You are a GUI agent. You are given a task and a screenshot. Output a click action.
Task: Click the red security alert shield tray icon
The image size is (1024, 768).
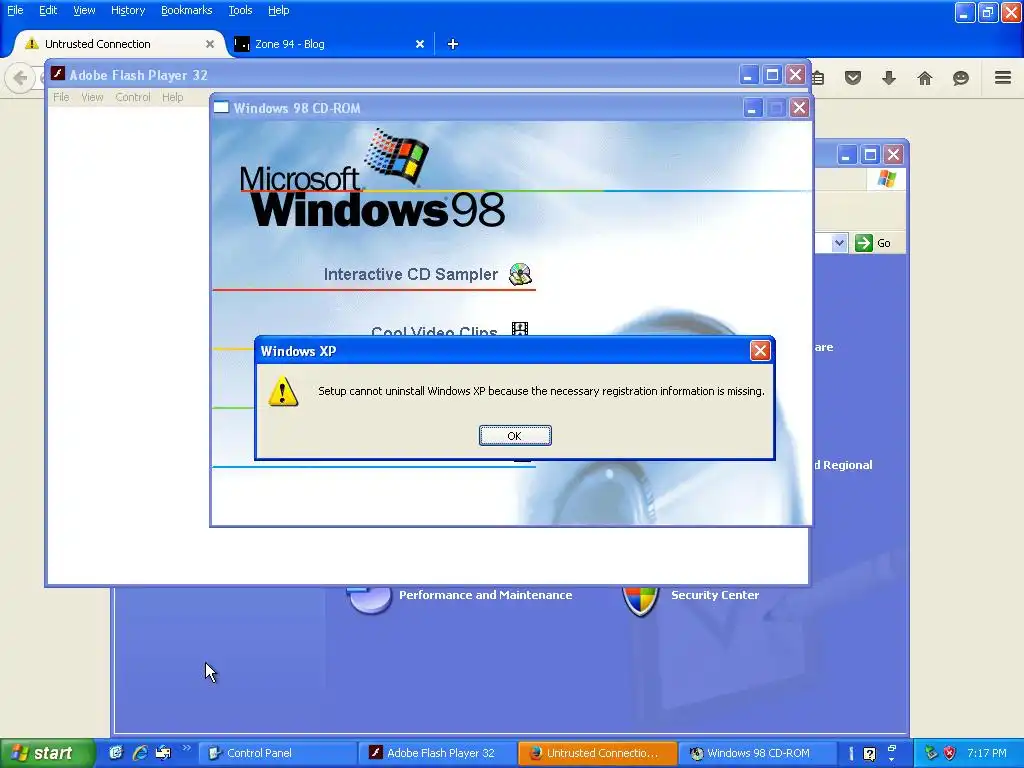click(950, 753)
